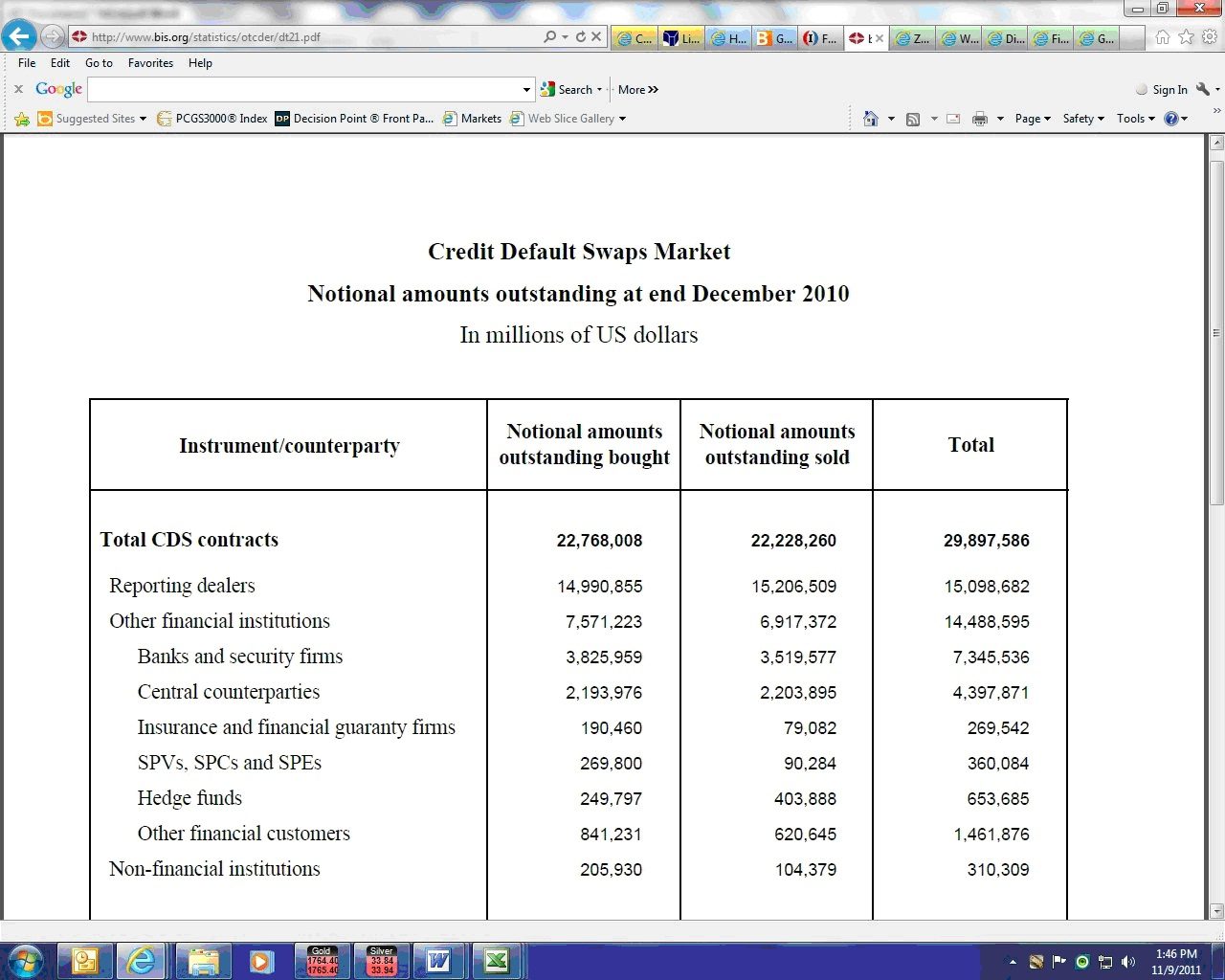Switch to the tab labeled Li...
1225x980 pixels.
click(681, 38)
